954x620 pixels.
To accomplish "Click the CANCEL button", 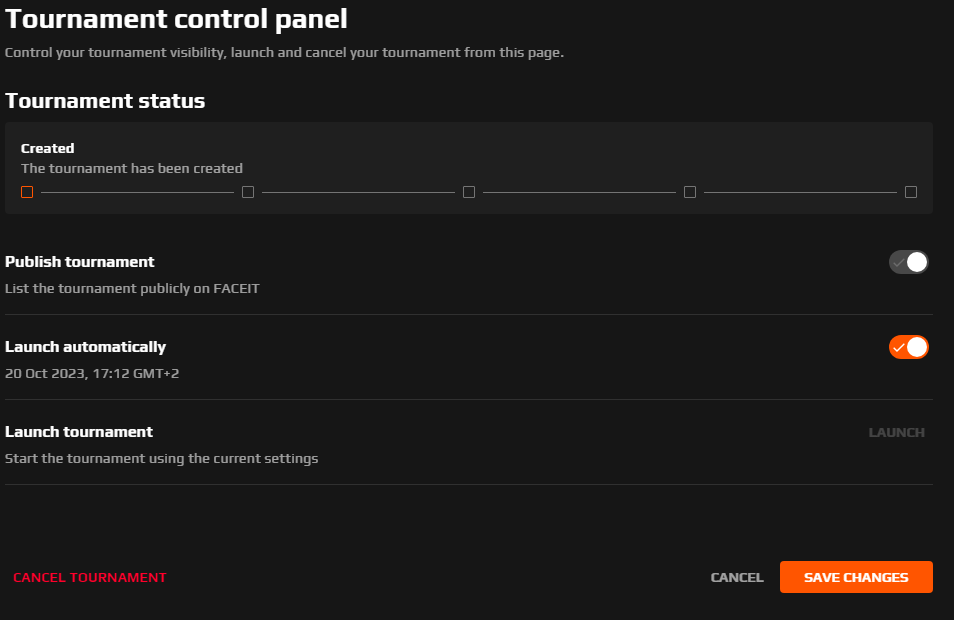I will pos(737,577).
